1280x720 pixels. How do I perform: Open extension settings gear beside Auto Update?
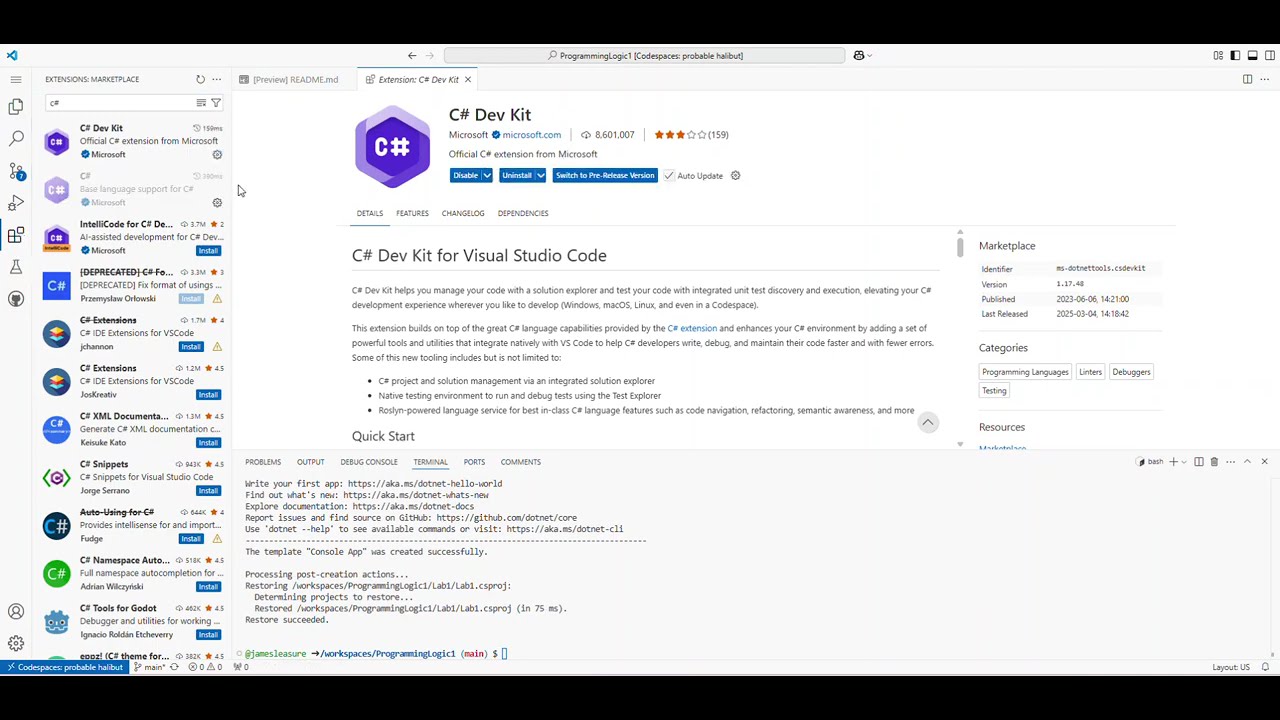click(x=735, y=176)
